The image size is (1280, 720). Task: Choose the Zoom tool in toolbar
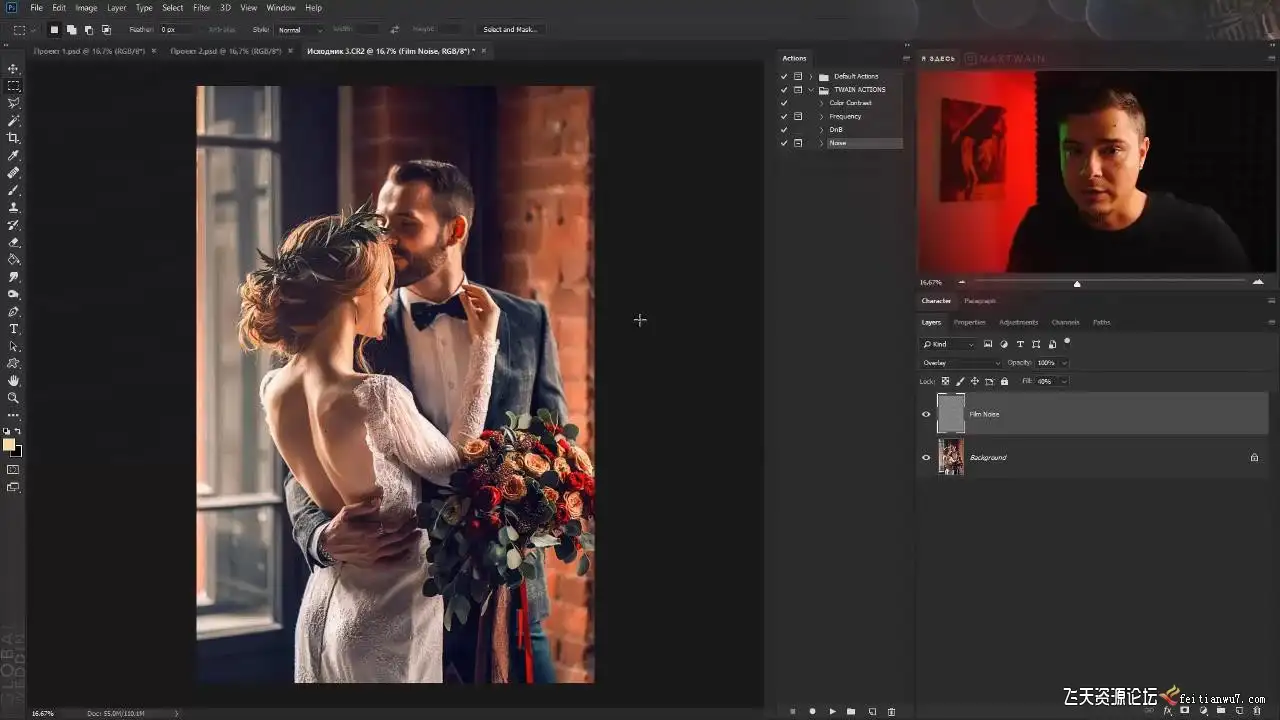click(13, 398)
